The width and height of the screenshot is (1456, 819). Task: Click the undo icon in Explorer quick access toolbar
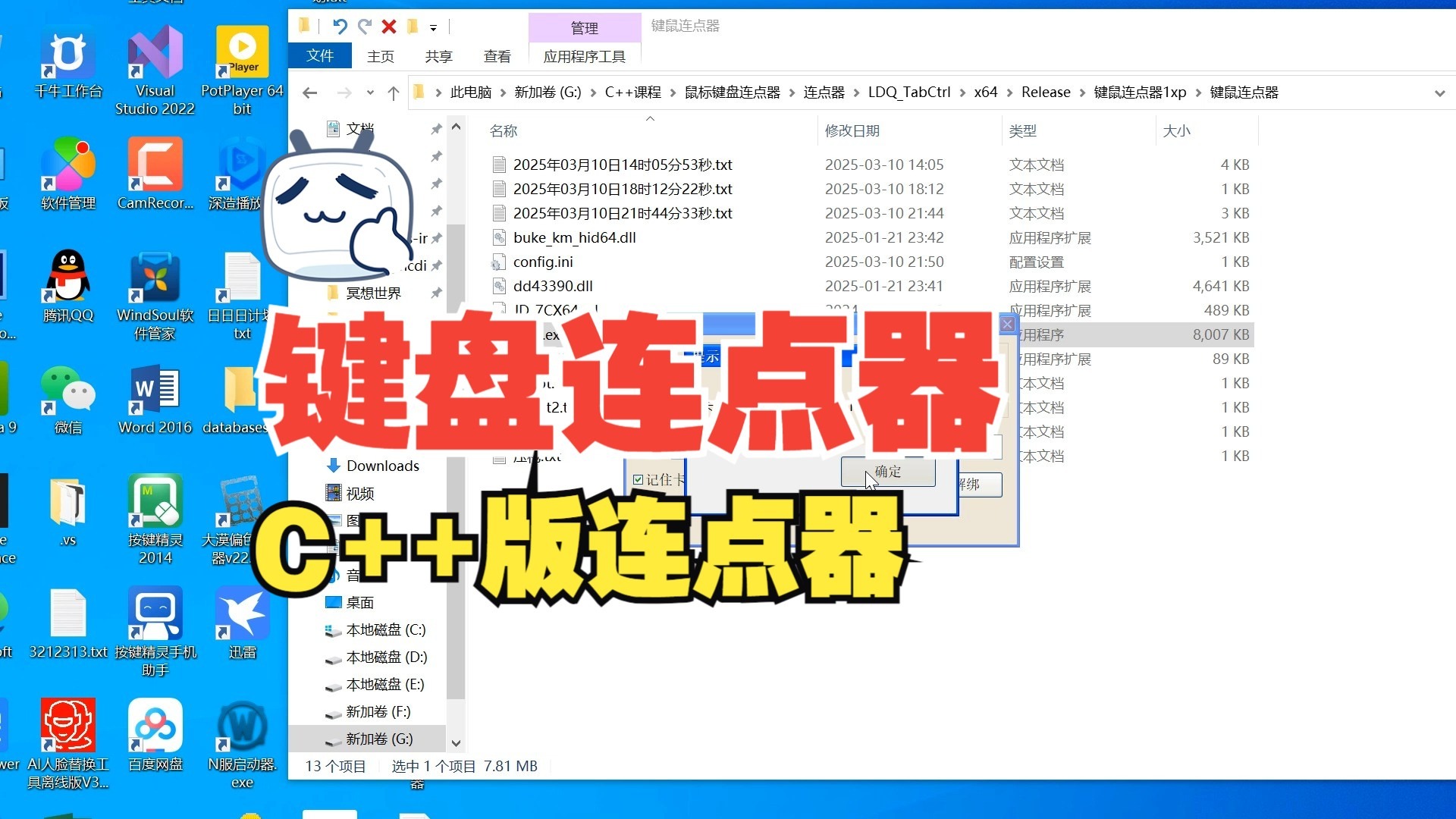click(340, 27)
